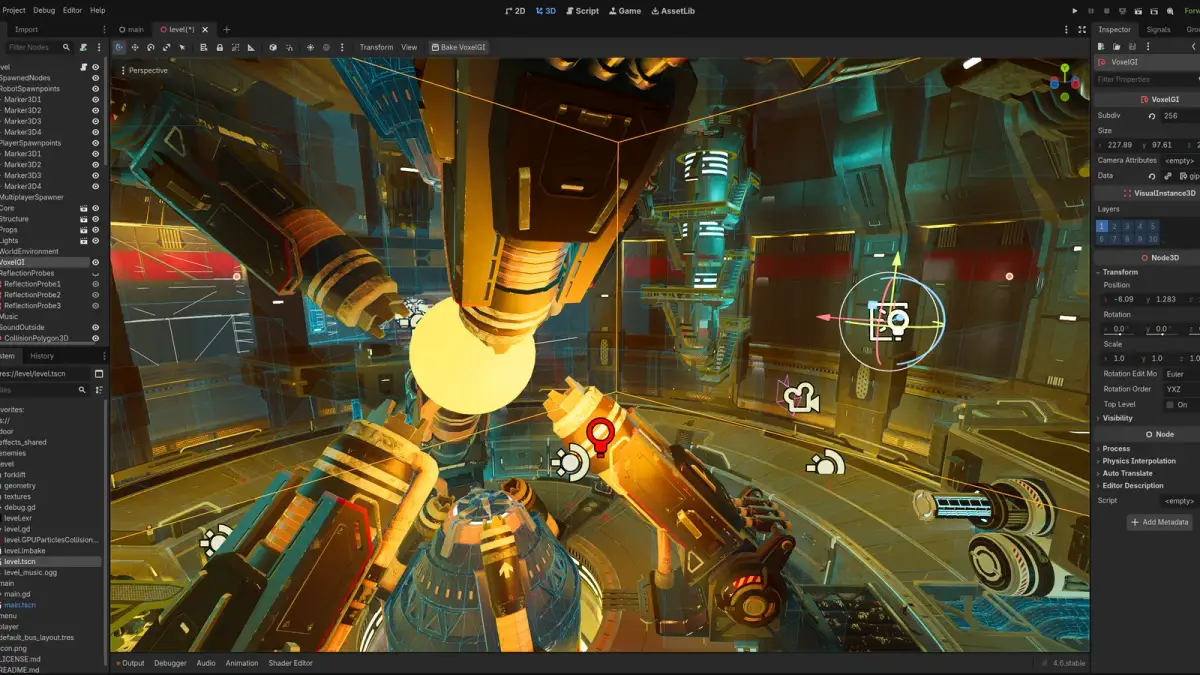Toggle Use Local Space cube icon
This screenshot has width=1200, height=675.
[273, 47]
